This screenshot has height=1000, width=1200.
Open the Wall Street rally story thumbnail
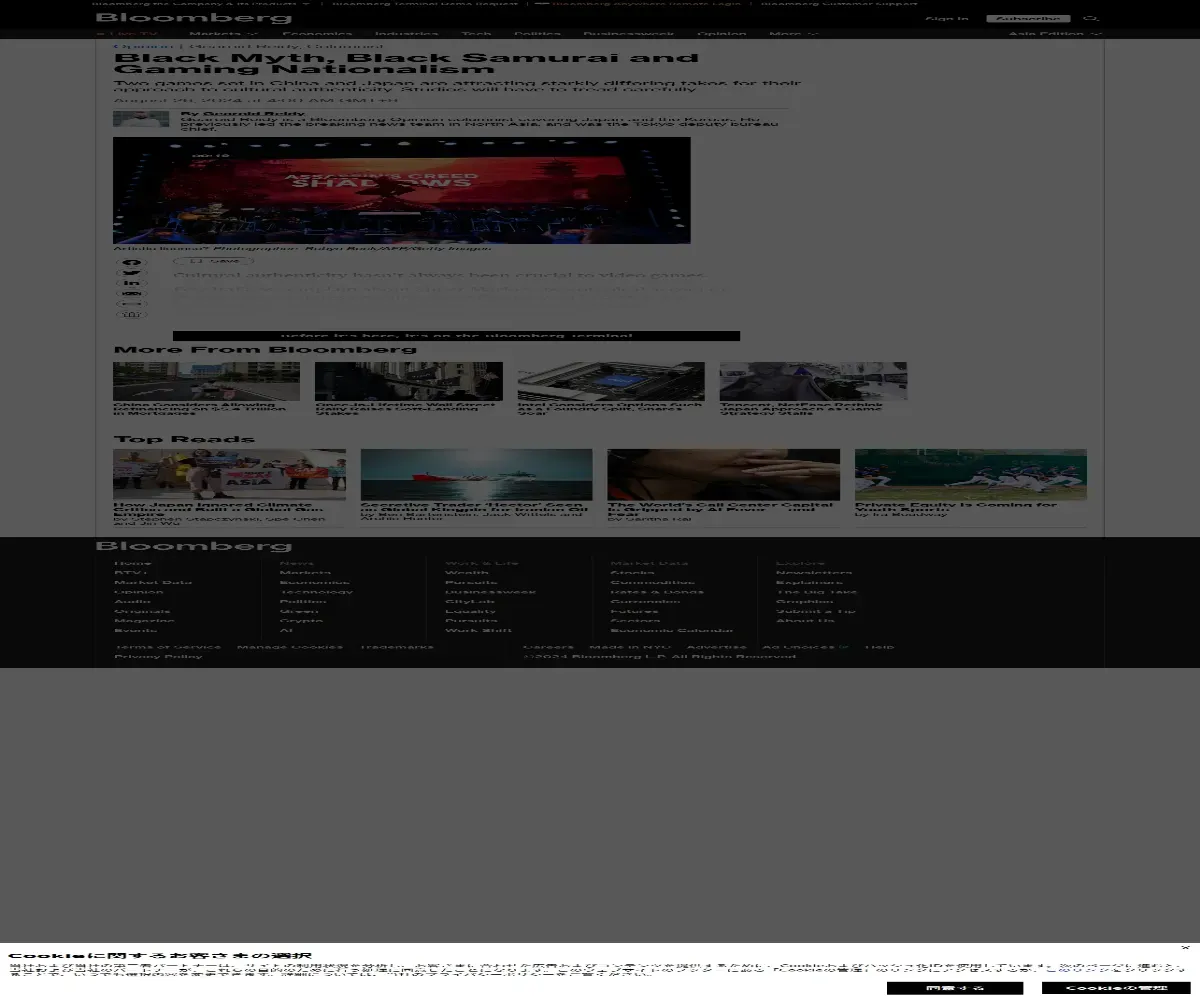pos(408,381)
